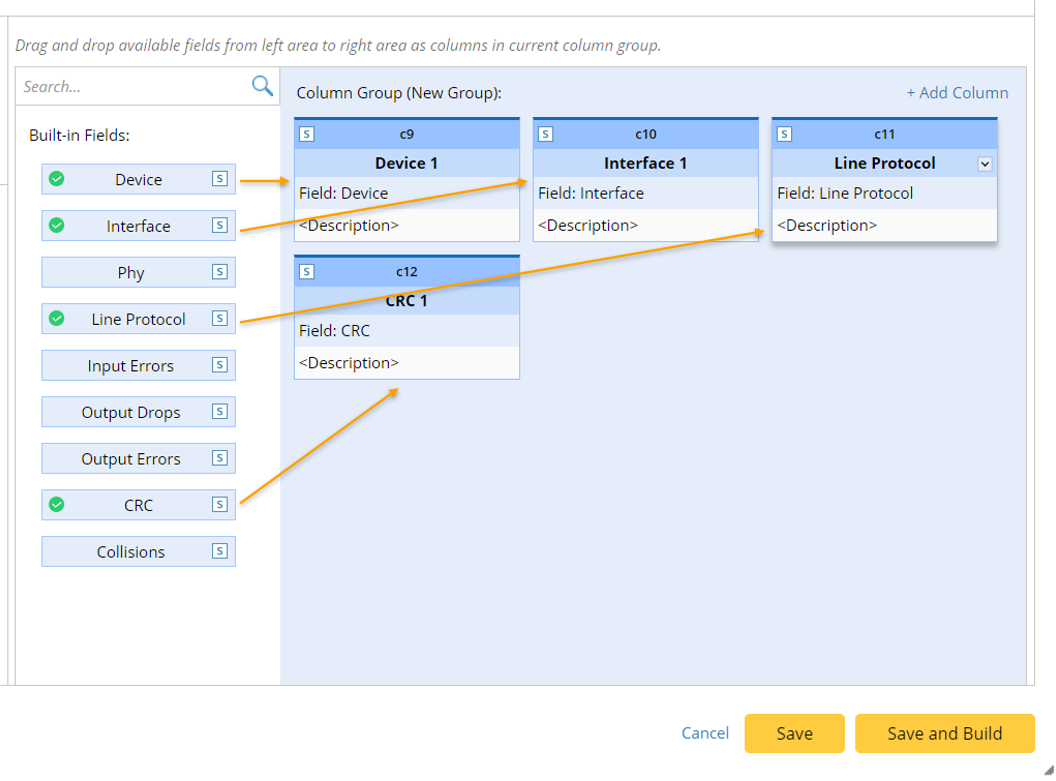Click the Cancel link
The image size is (1056, 781).
click(x=705, y=733)
